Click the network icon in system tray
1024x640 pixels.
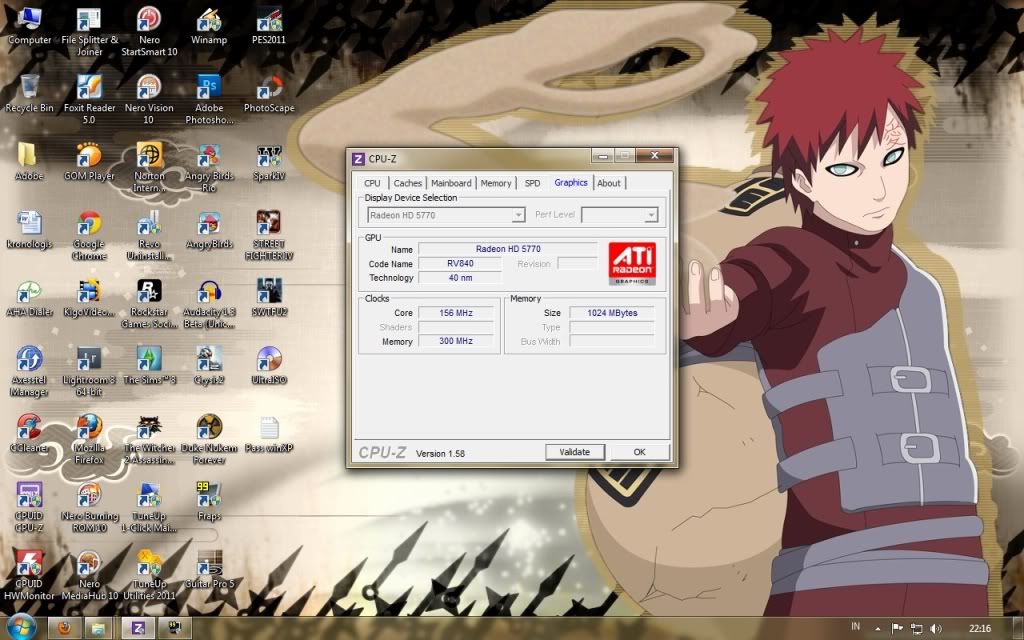[x=916, y=628]
